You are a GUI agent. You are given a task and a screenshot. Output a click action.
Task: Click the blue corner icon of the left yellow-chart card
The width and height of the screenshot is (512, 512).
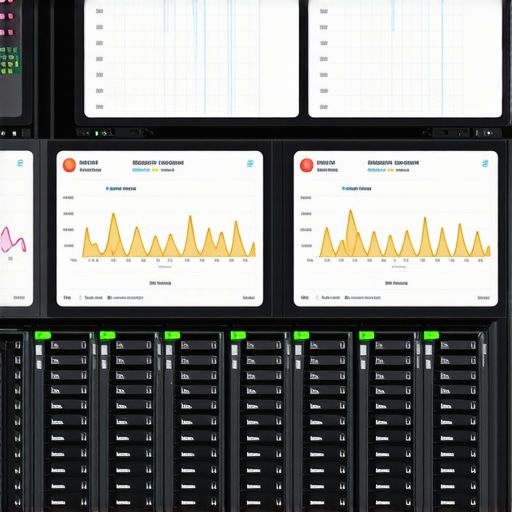pos(250,163)
